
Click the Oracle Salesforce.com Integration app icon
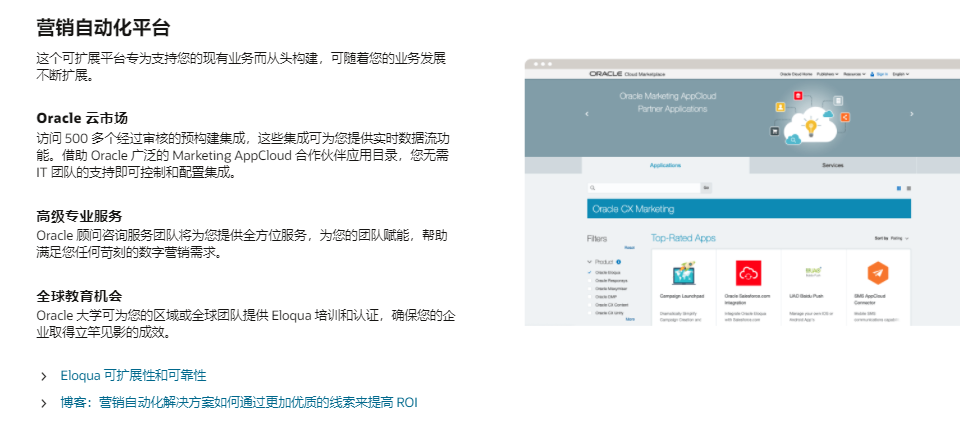click(748, 273)
